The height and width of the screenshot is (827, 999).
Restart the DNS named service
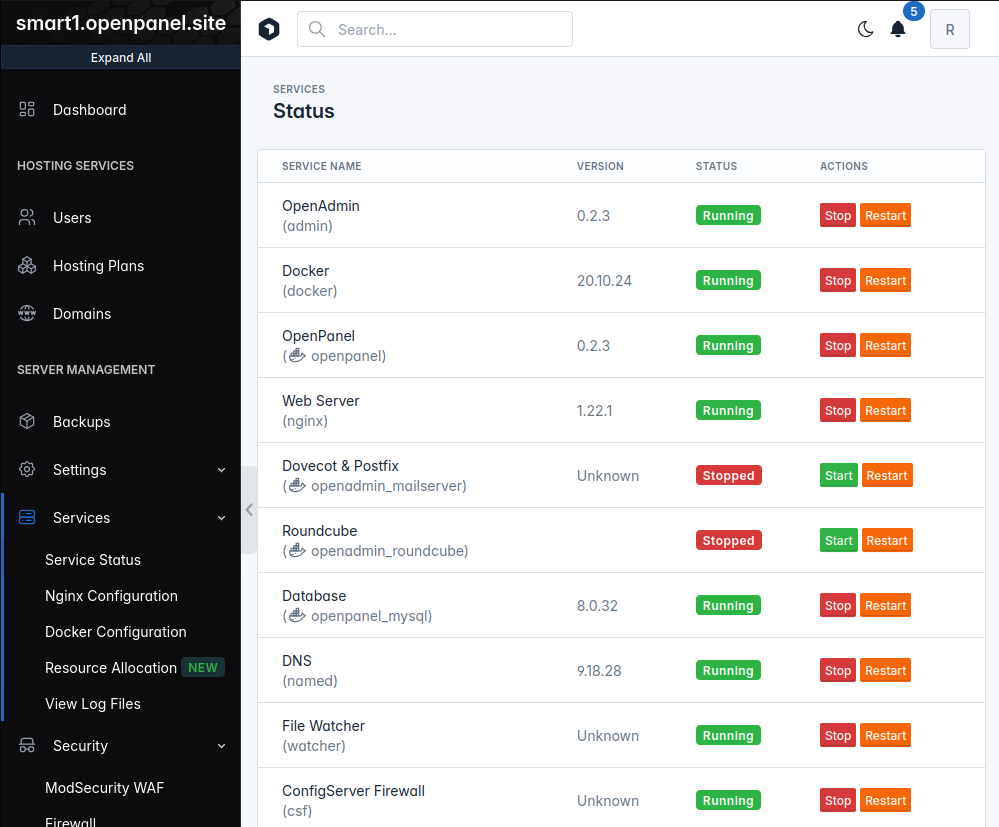click(x=885, y=670)
